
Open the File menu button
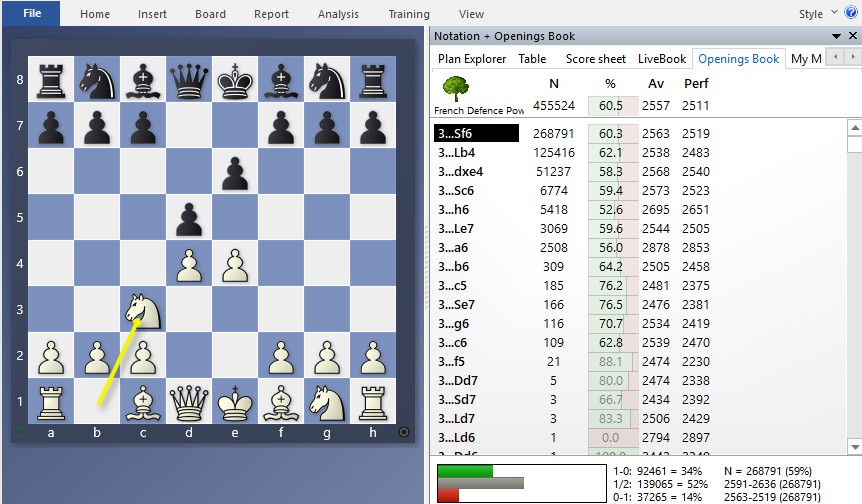pyautogui.click(x=32, y=14)
